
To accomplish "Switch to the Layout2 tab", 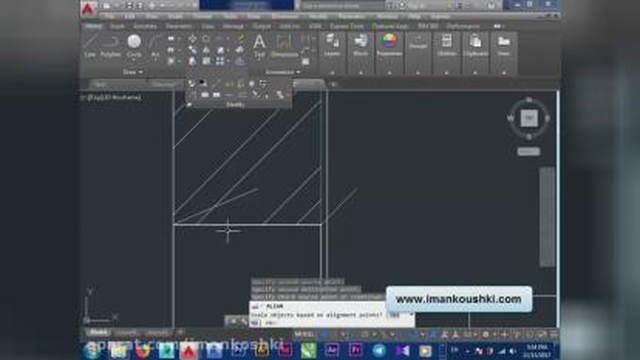I will [158, 332].
